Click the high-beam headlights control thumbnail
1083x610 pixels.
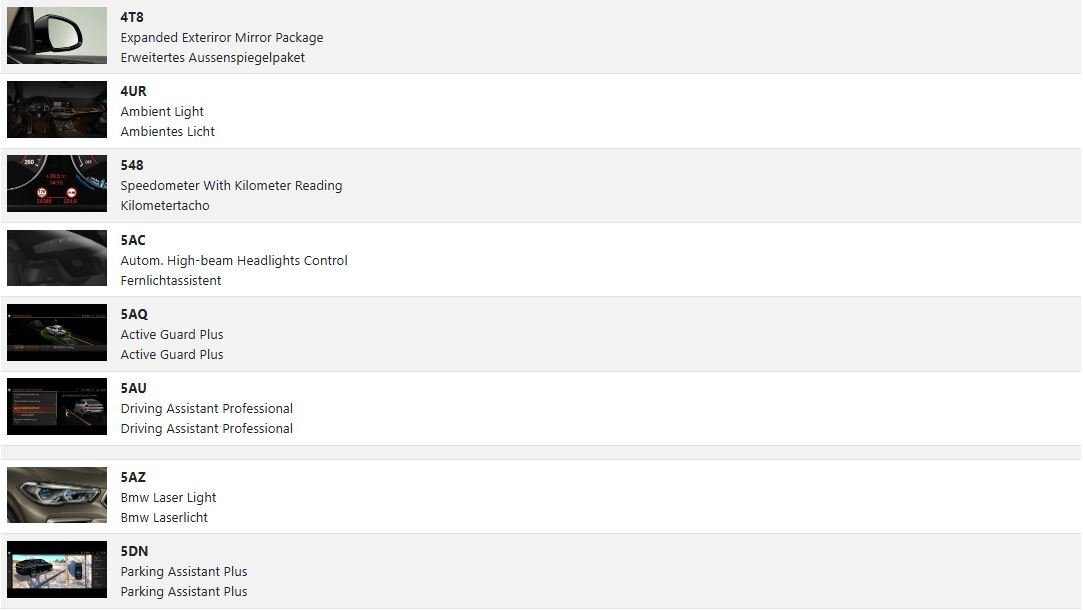(x=57, y=258)
